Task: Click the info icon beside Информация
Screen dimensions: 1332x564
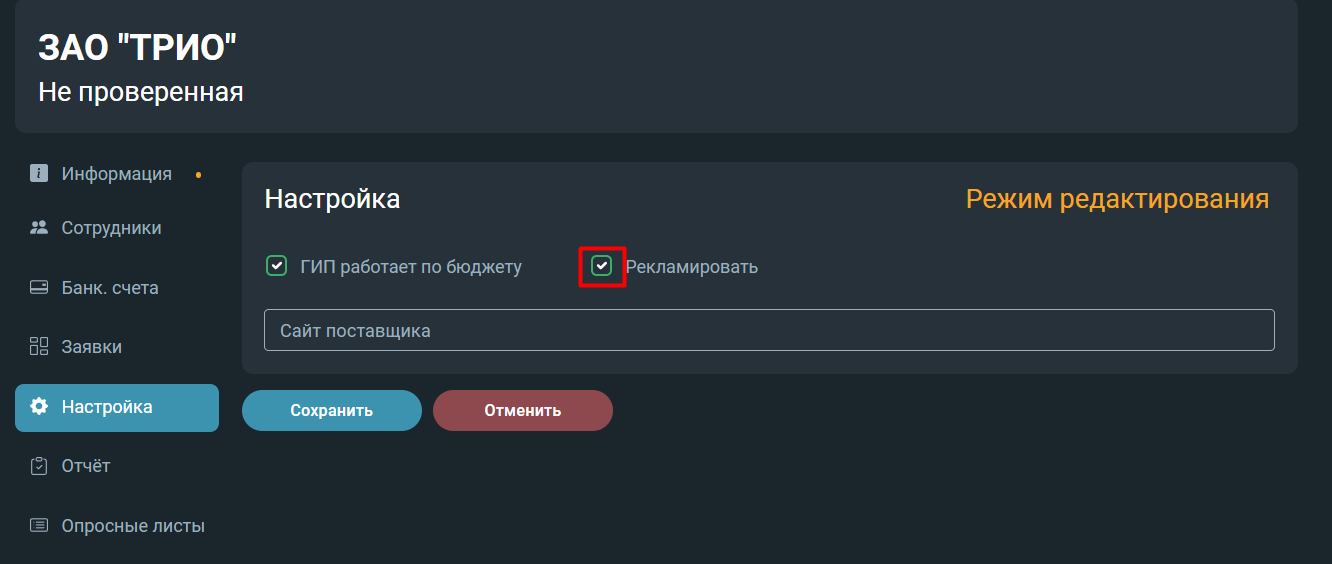Action: [39, 174]
